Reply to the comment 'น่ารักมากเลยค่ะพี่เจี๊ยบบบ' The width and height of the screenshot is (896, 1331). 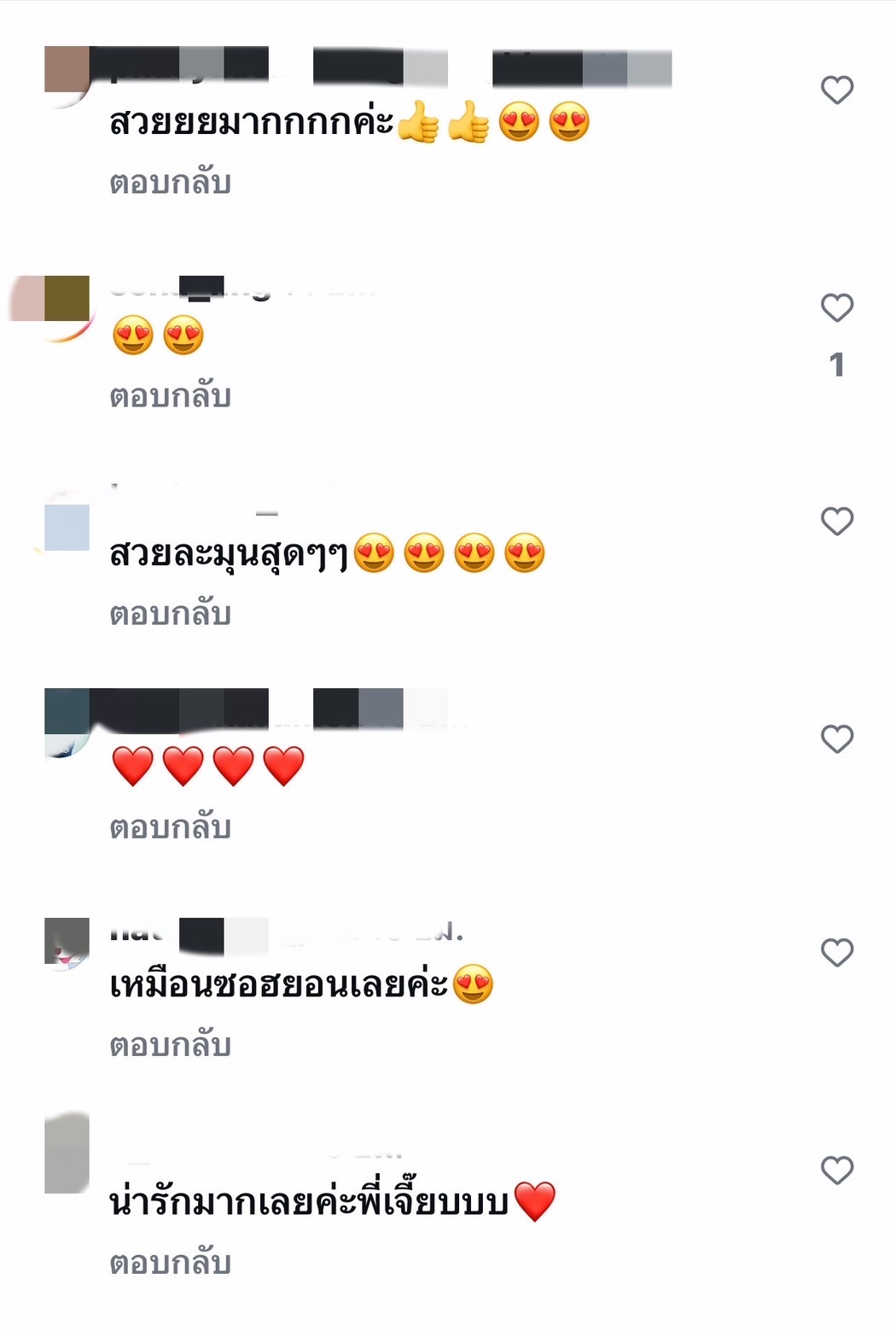click(171, 1263)
